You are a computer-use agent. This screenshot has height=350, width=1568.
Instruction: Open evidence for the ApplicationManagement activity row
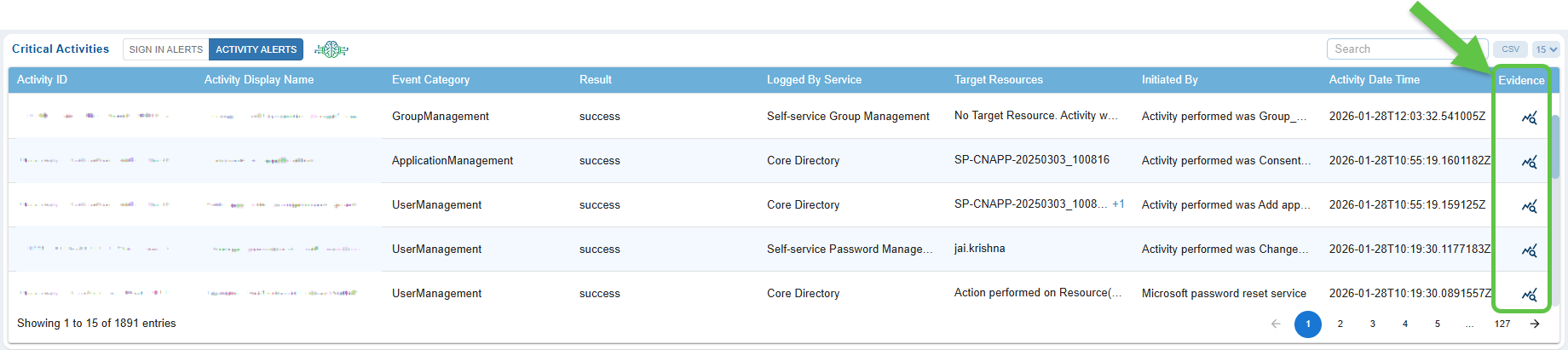pos(1529,162)
